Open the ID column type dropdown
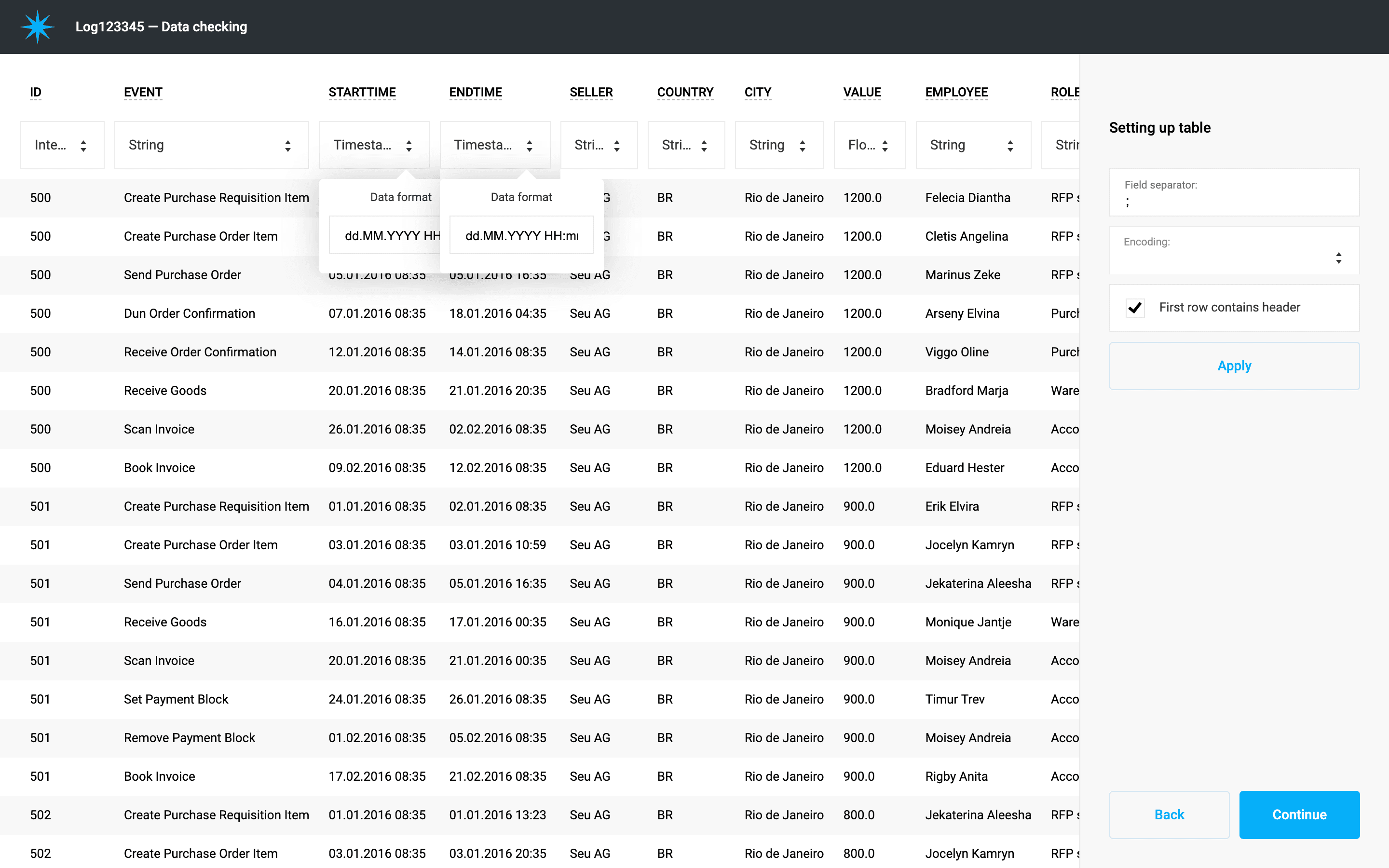This screenshot has height=868, width=1389. click(x=62, y=145)
